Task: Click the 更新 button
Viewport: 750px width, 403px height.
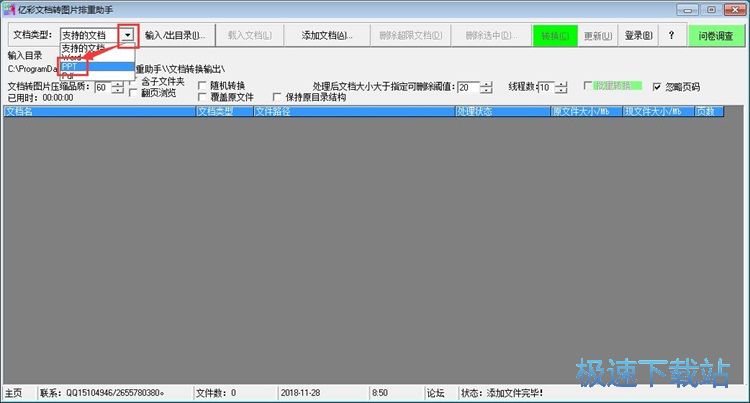Action: point(598,36)
